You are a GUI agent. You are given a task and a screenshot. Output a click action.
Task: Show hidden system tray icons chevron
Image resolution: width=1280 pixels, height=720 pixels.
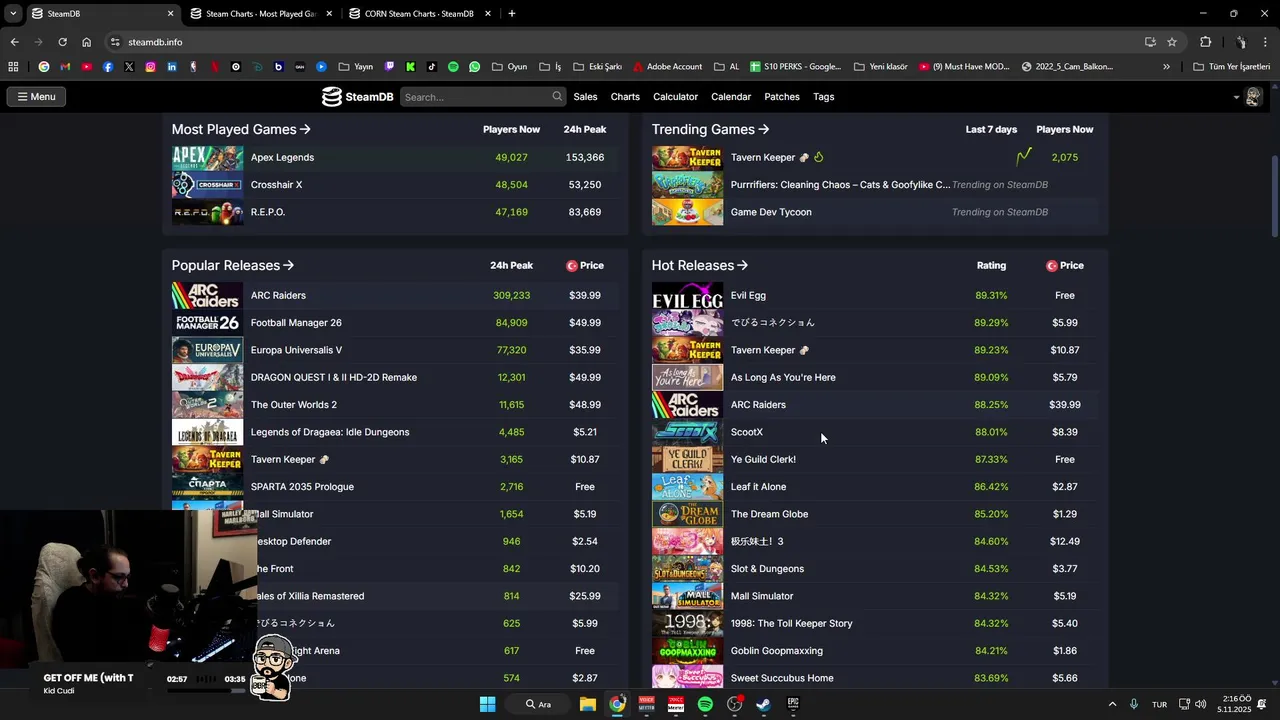pyautogui.click(x=1112, y=704)
